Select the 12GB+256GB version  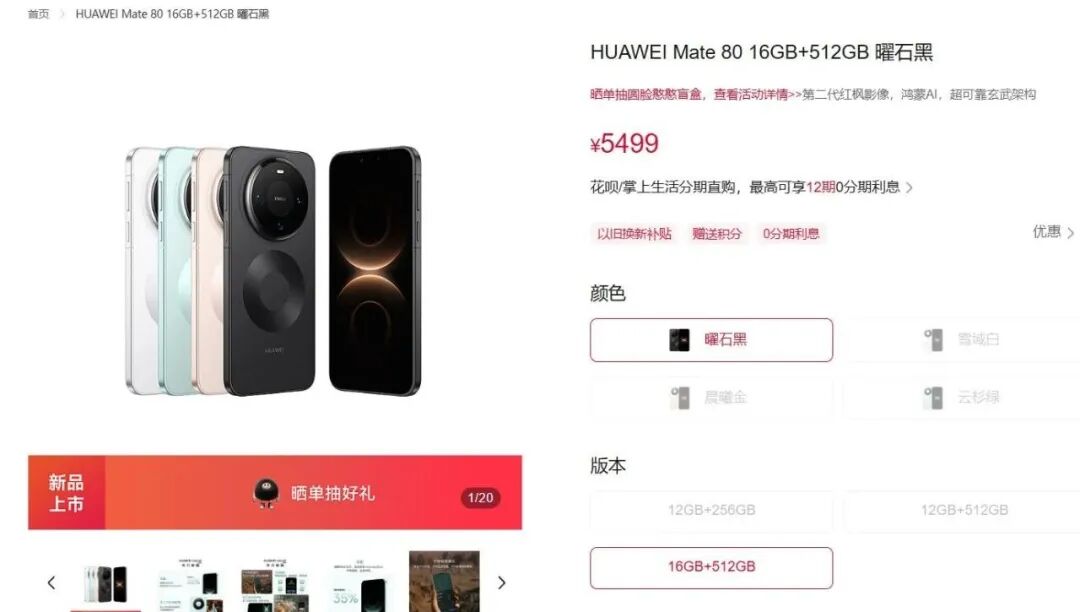click(x=711, y=510)
